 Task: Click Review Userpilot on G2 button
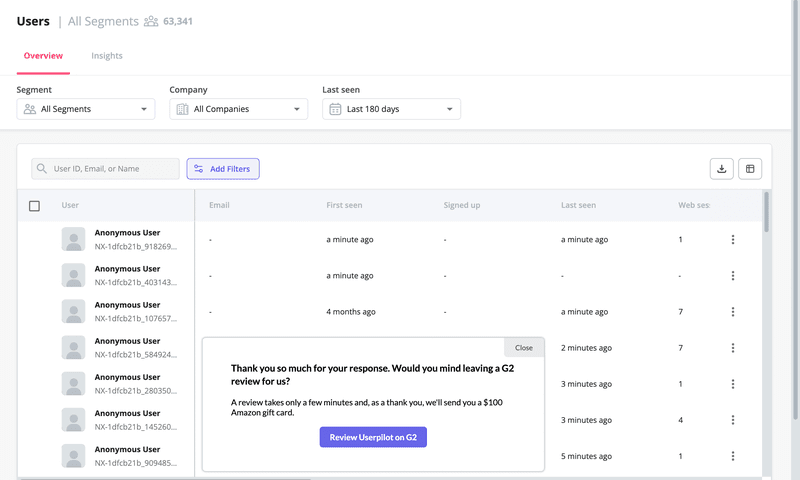tap(373, 437)
